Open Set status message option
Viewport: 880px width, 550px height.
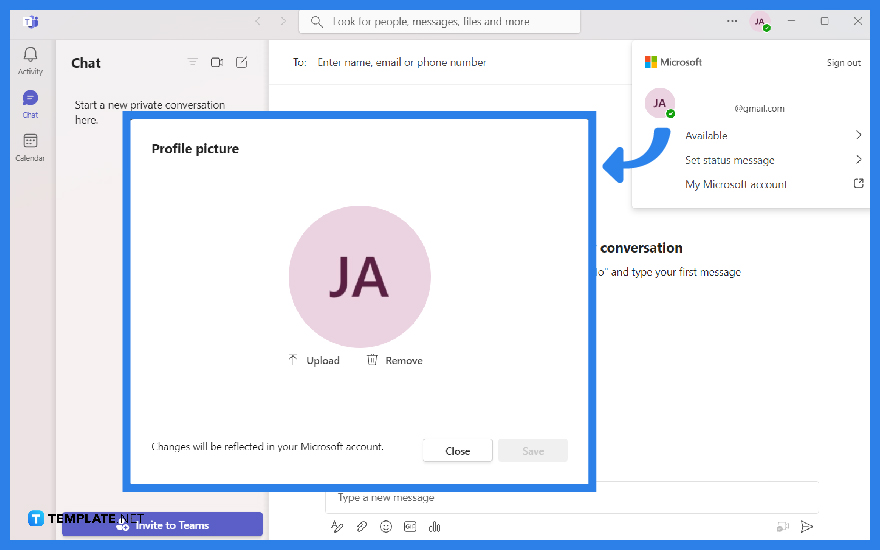point(773,160)
